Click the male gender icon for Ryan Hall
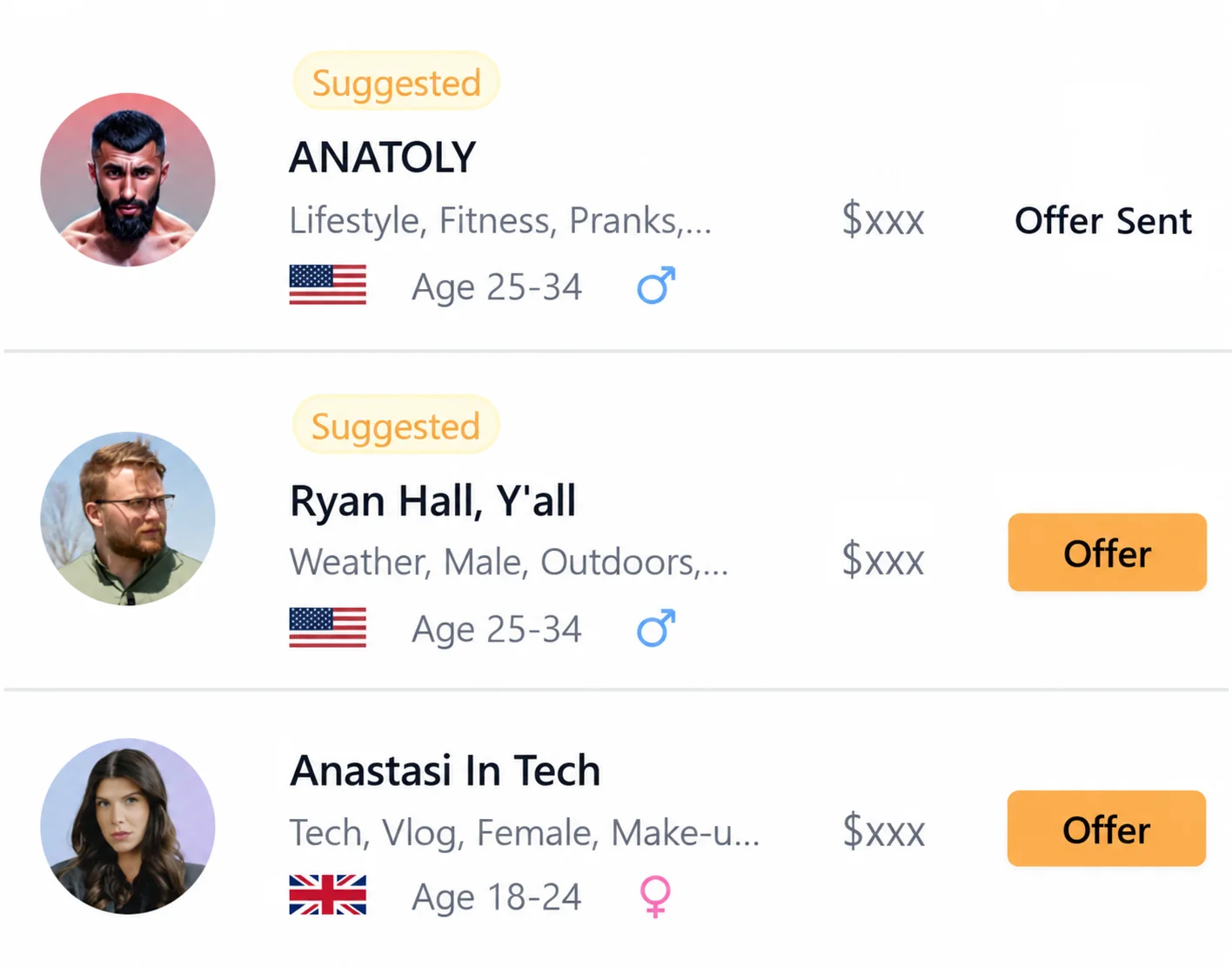 click(x=656, y=628)
